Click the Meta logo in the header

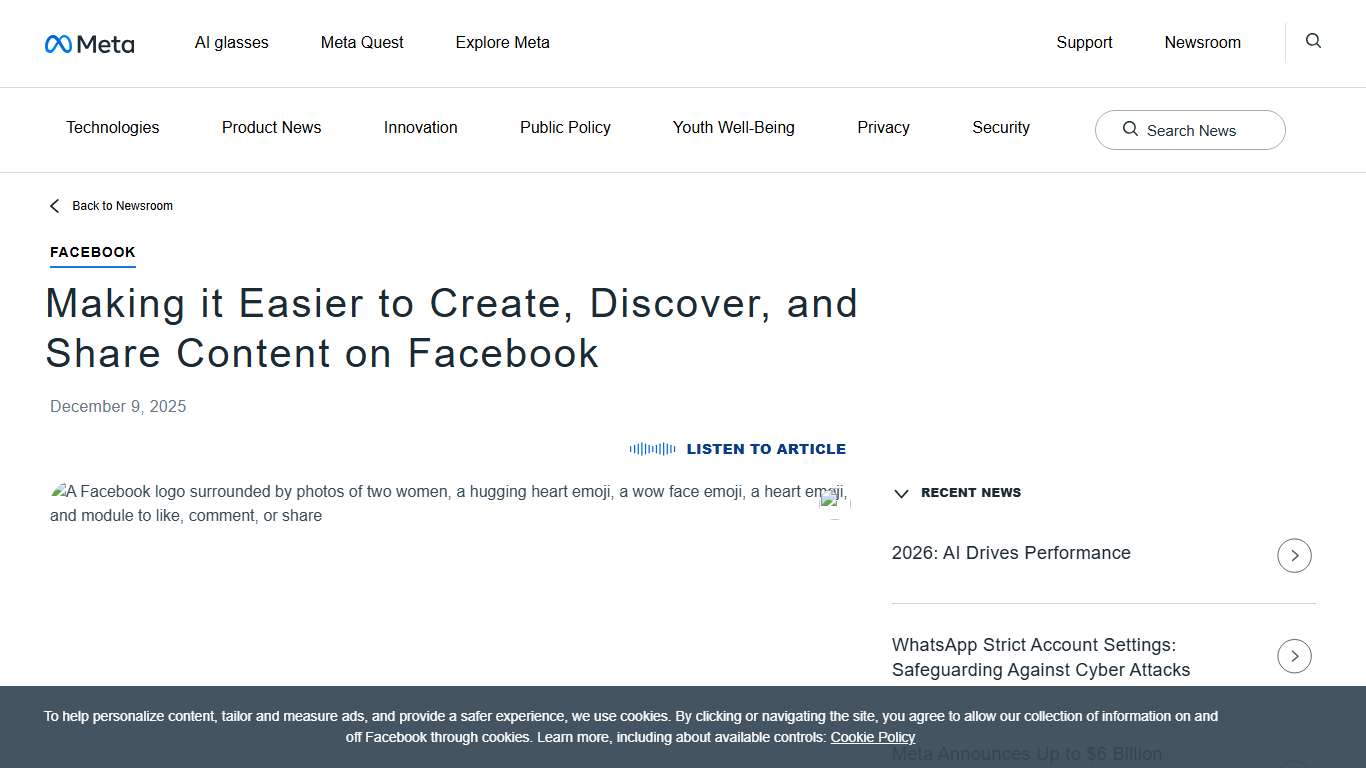pos(89,43)
